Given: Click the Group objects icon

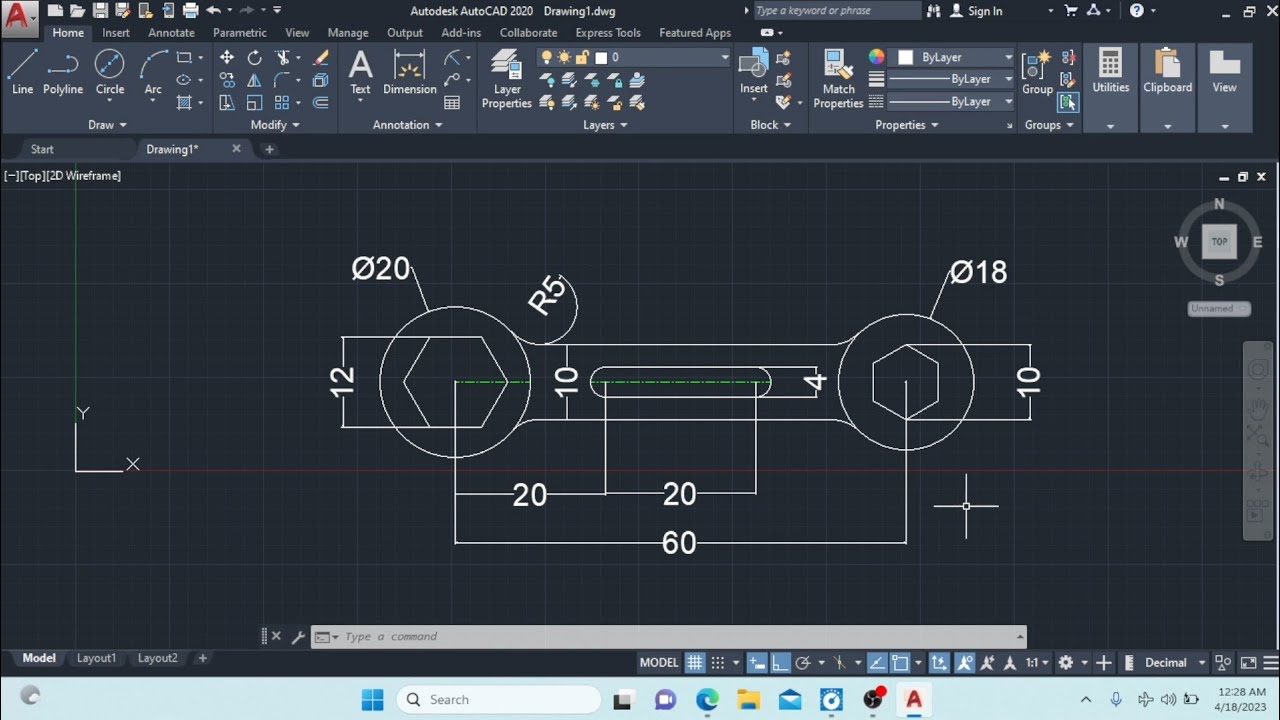Looking at the screenshot, I should click(x=1037, y=72).
